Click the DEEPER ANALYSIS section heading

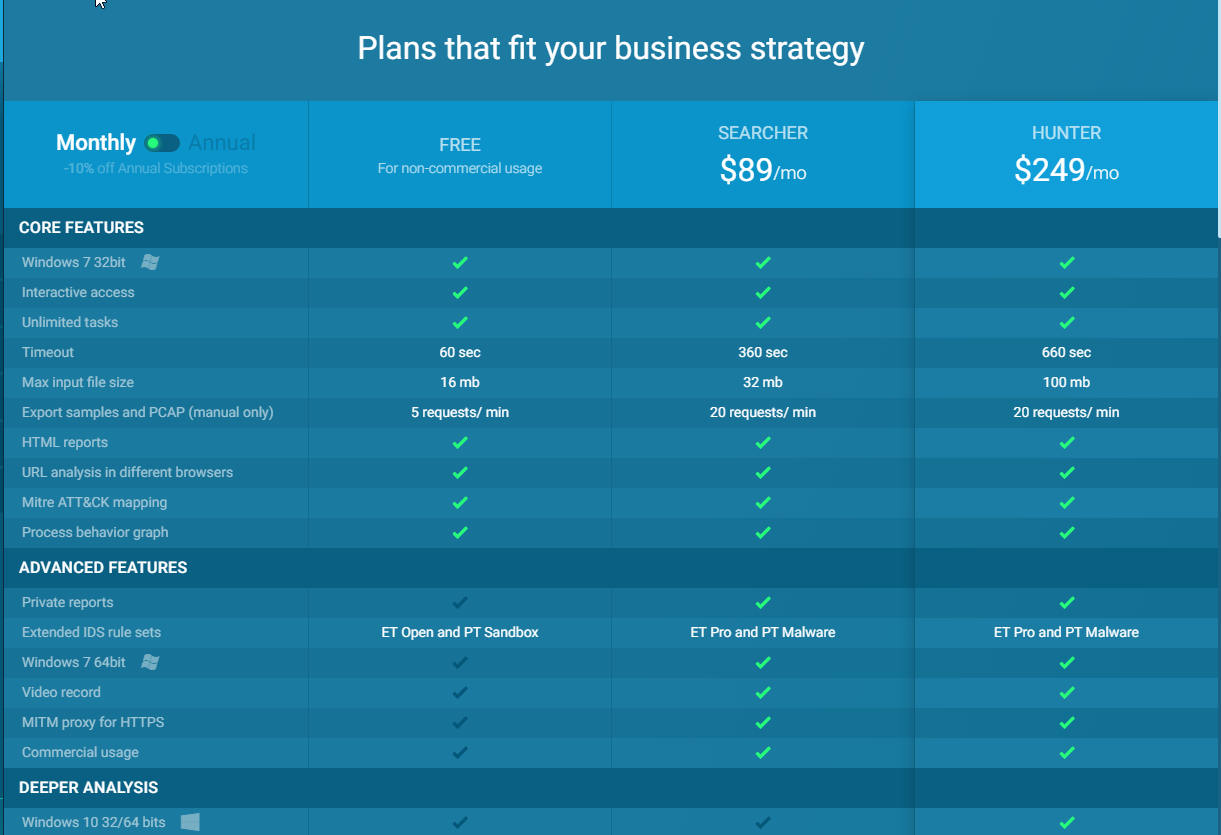[x=88, y=788]
